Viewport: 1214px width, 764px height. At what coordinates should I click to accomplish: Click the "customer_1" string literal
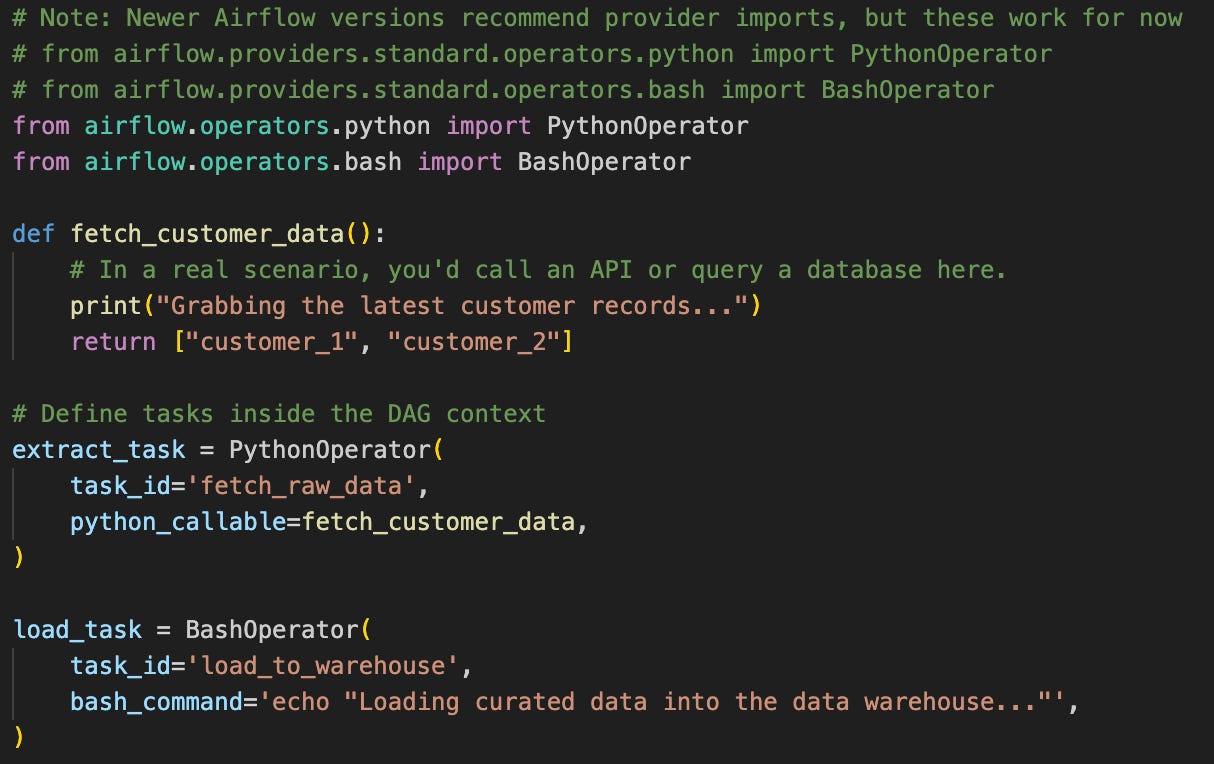(x=273, y=342)
